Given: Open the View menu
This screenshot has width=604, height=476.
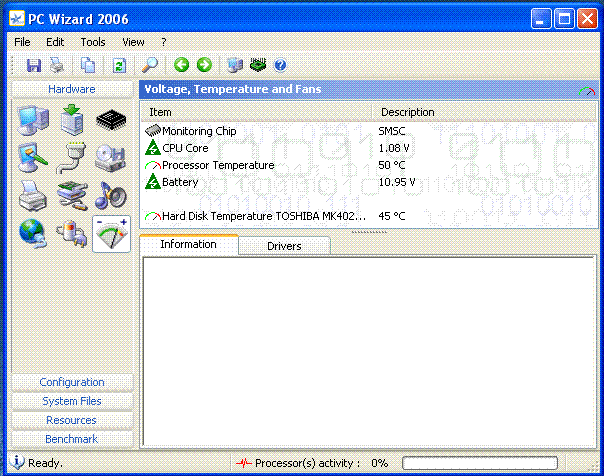Looking at the screenshot, I should [133, 42].
